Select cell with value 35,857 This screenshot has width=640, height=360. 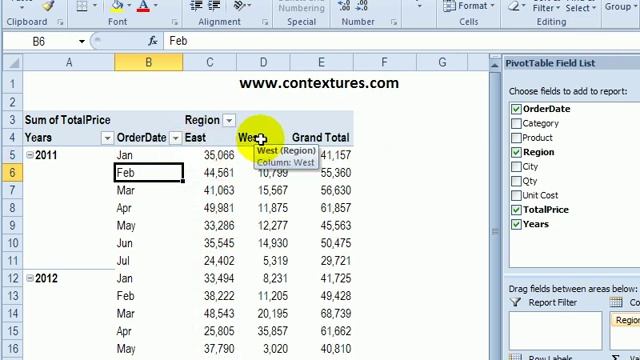pos(263,331)
